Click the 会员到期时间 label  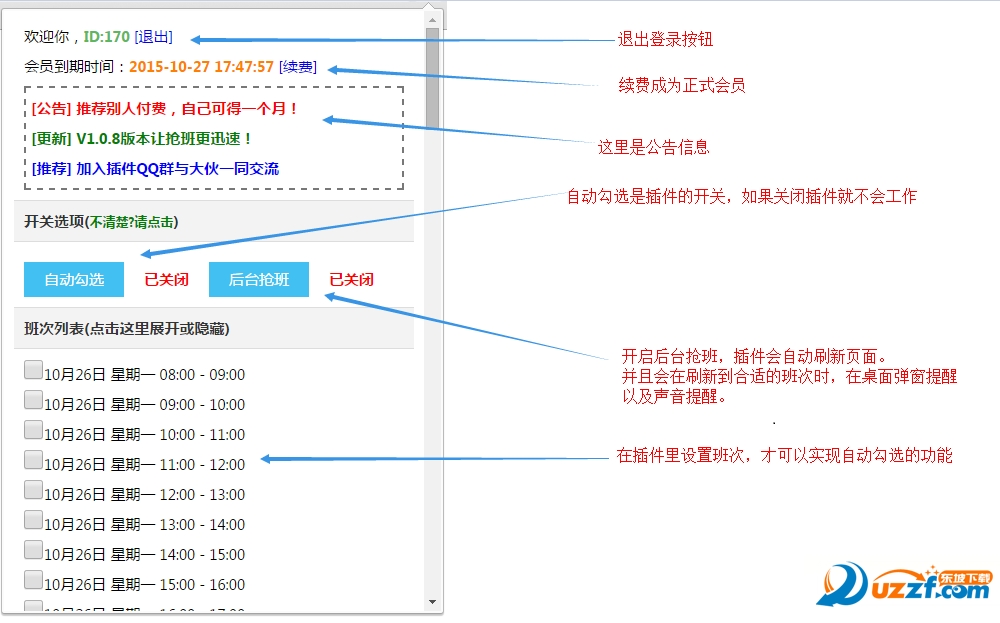click(x=75, y=67)
